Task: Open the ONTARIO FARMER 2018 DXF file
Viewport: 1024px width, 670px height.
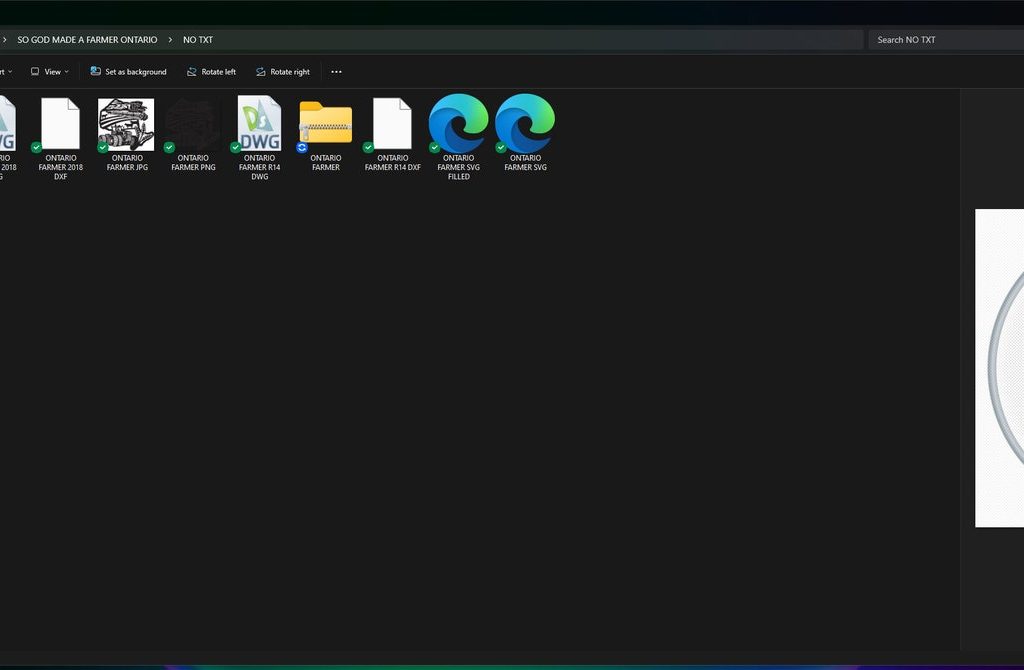Action: click(60, 124)
